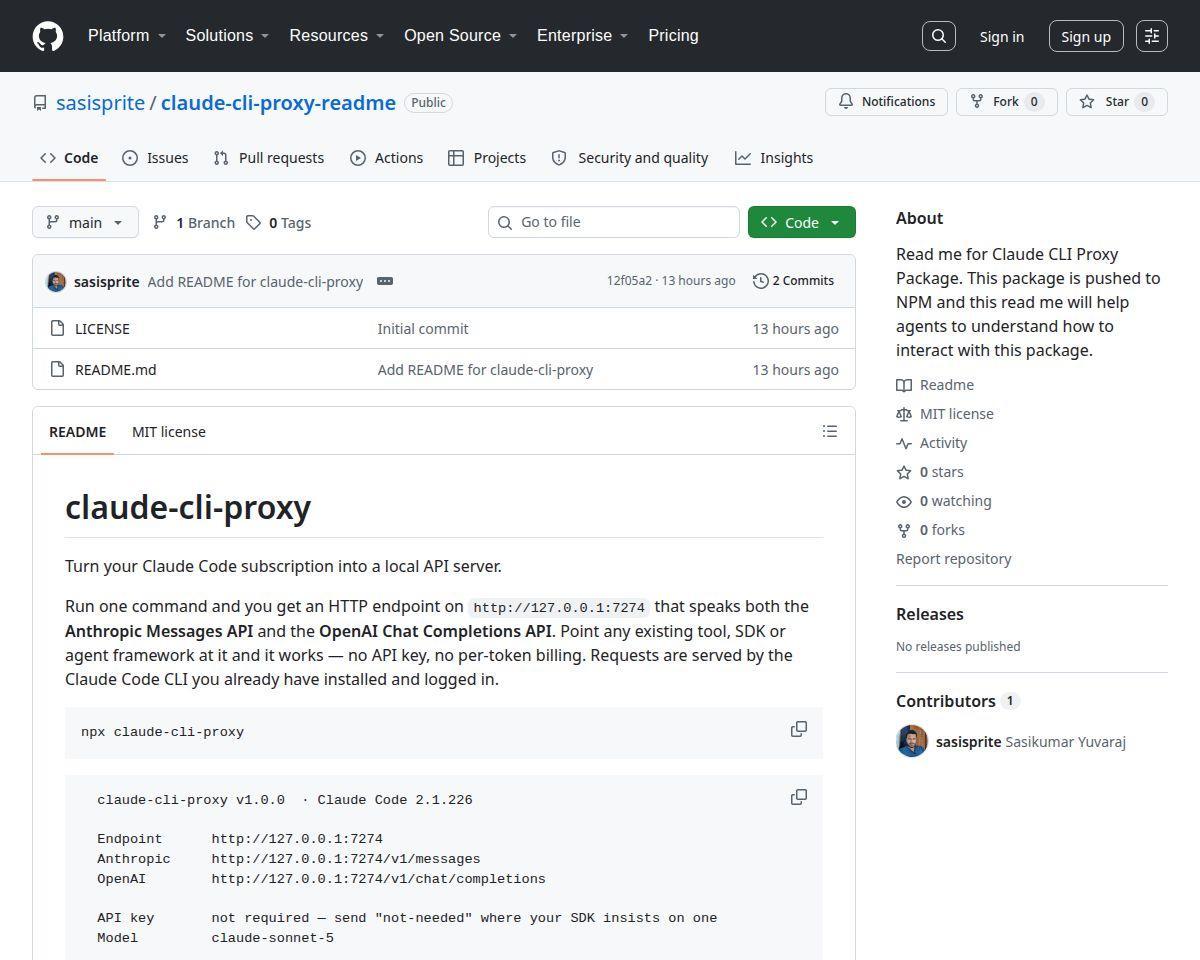Viewport: 1200px width, 960px height.
Task: Open the Contributors heading link
Action: coord(957,701)
